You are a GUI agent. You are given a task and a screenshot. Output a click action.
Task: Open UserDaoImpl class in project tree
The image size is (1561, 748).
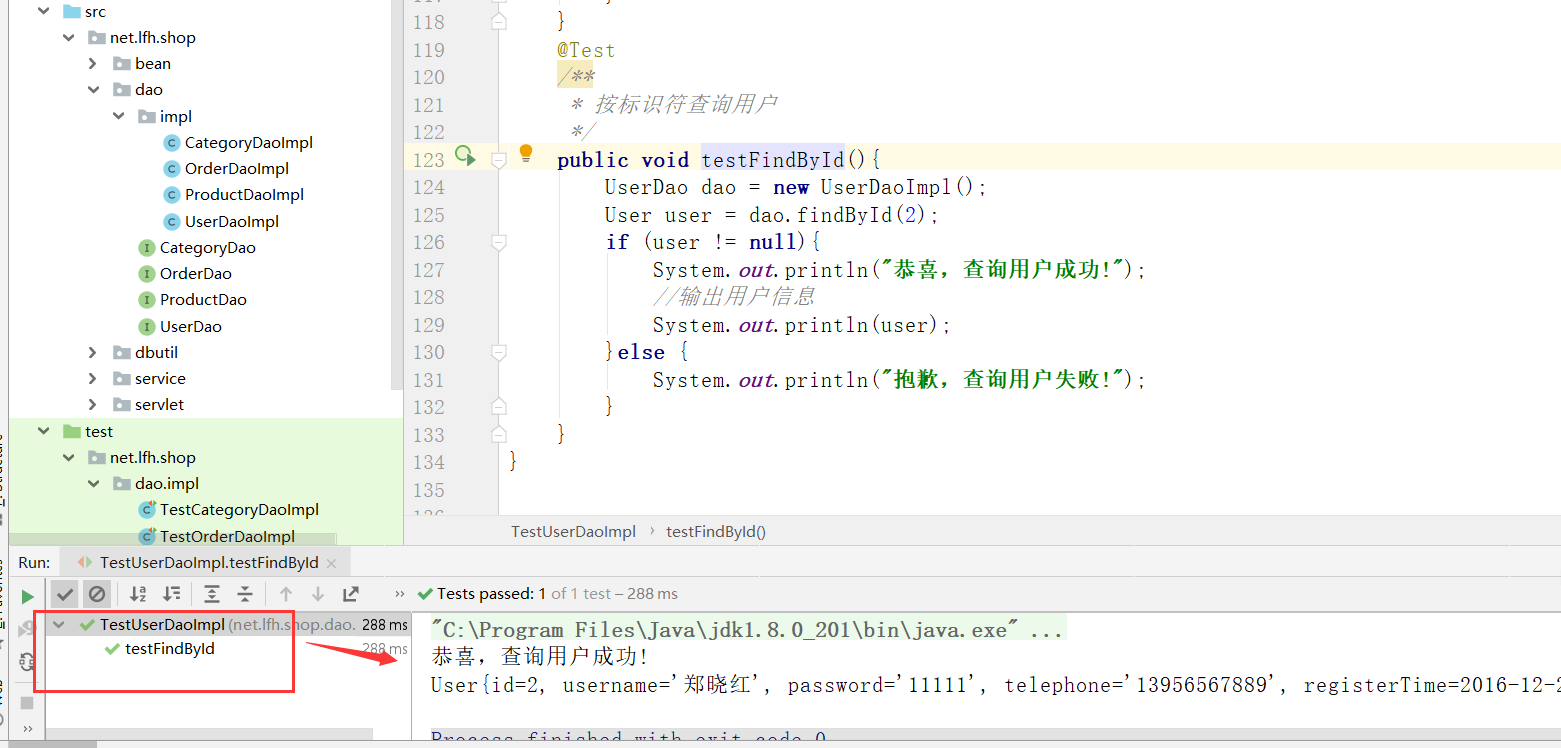(232, 222)
